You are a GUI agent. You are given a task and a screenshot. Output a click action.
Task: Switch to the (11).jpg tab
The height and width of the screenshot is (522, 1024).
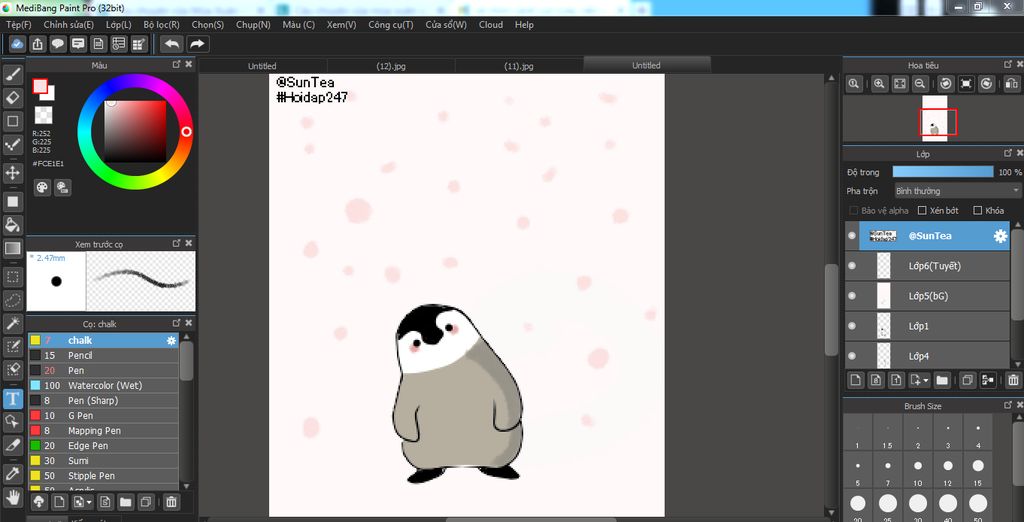[519, 65]
